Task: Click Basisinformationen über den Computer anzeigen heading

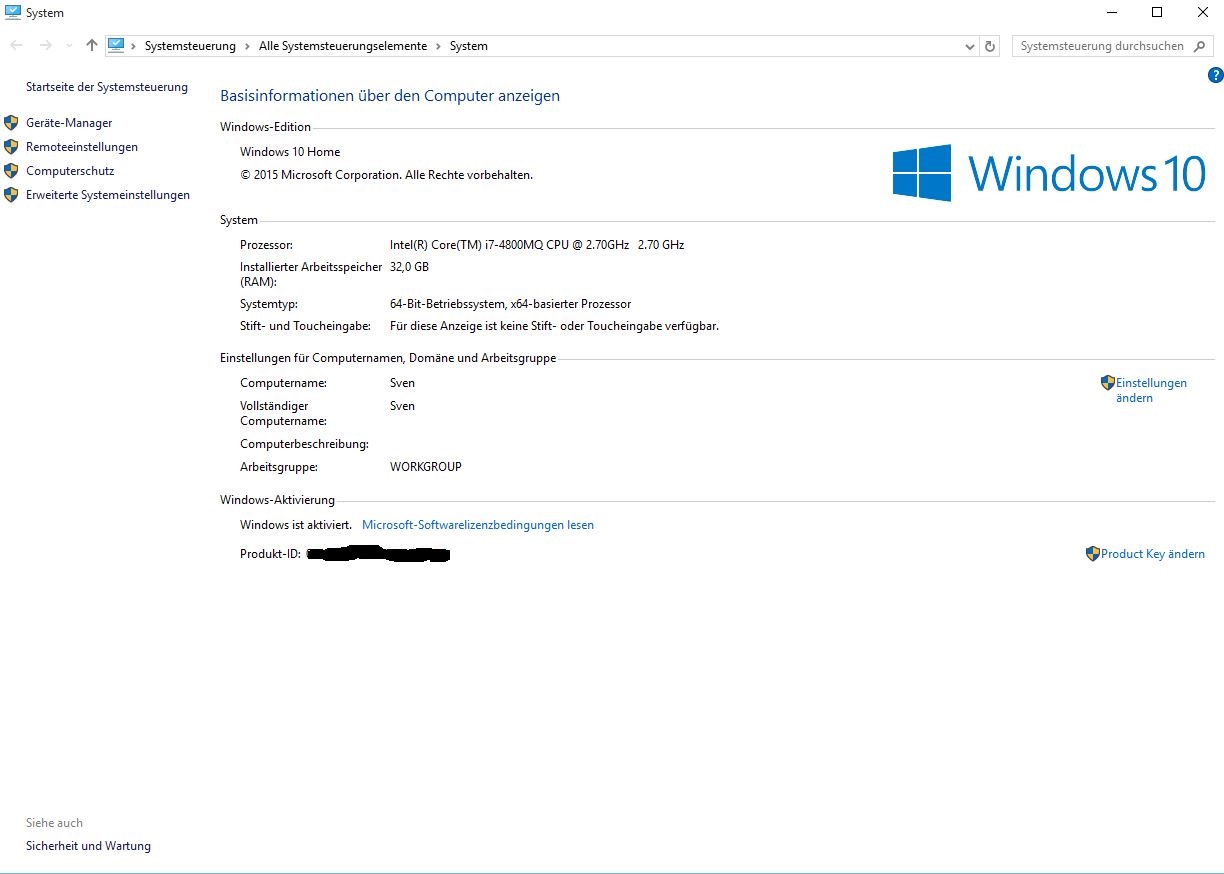Action: (390, 96)
